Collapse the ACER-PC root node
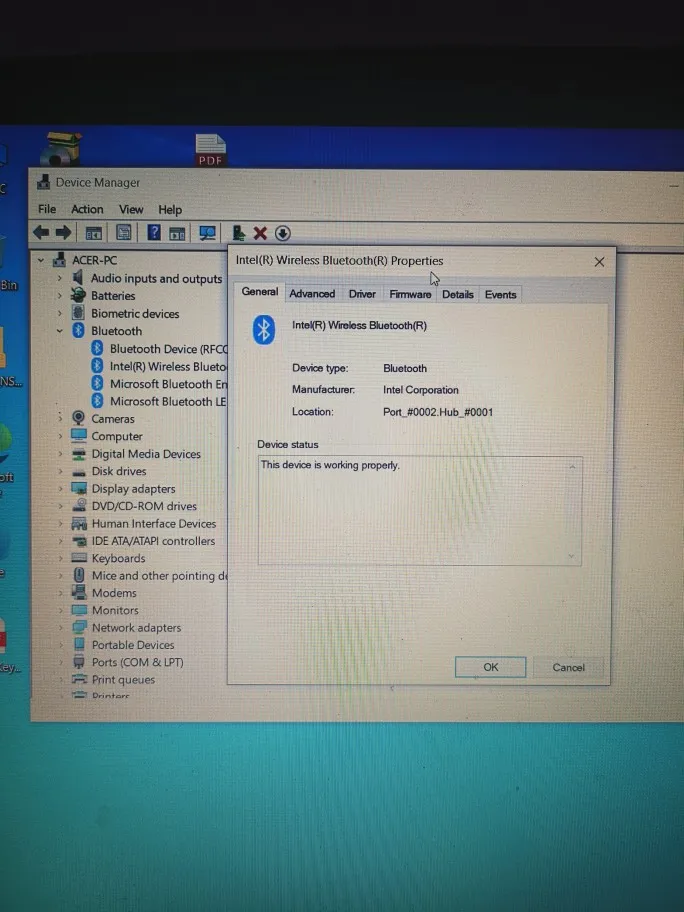 click(x=41, y=260)
